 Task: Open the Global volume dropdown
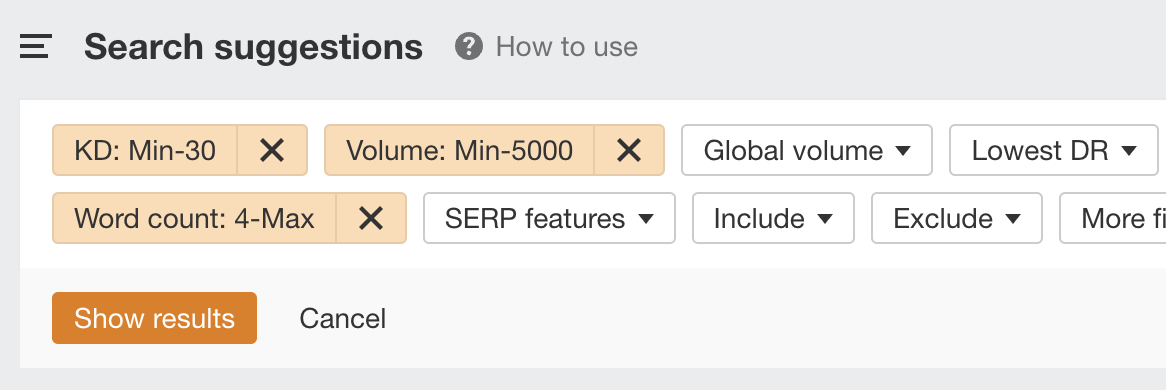tap(807, 150)
